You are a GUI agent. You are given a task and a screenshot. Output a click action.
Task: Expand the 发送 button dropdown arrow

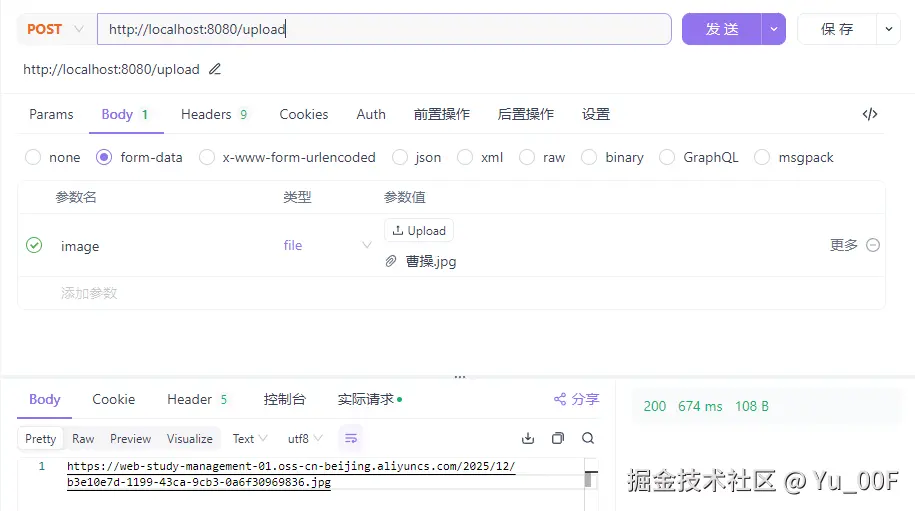click(774, 29)
